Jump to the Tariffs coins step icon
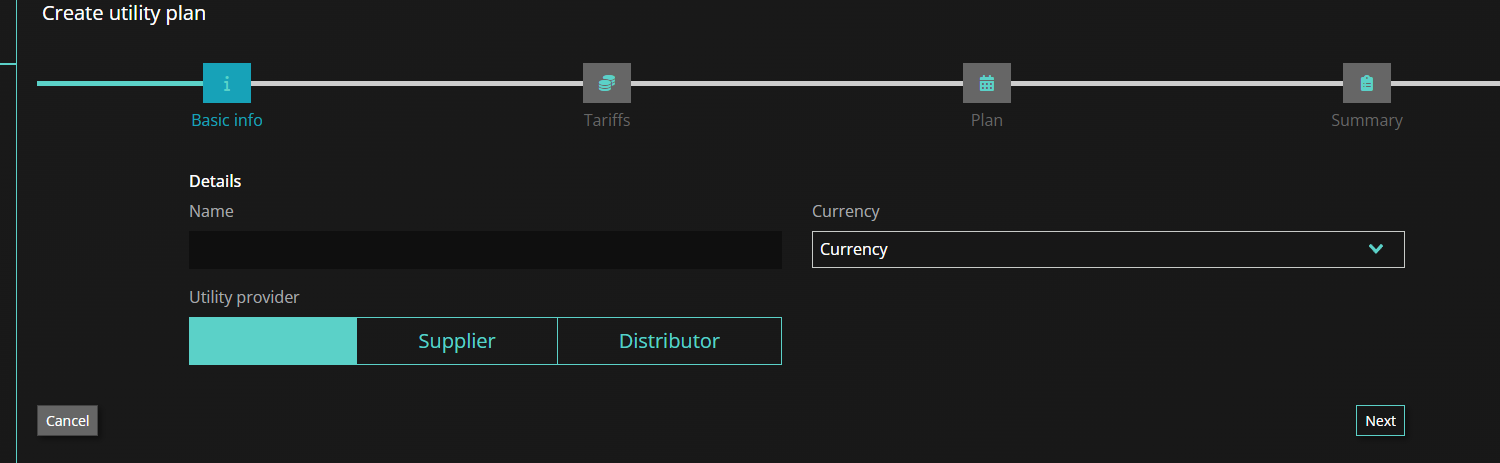The width and height of the screenshot is (1500, 463). (607, 83)
